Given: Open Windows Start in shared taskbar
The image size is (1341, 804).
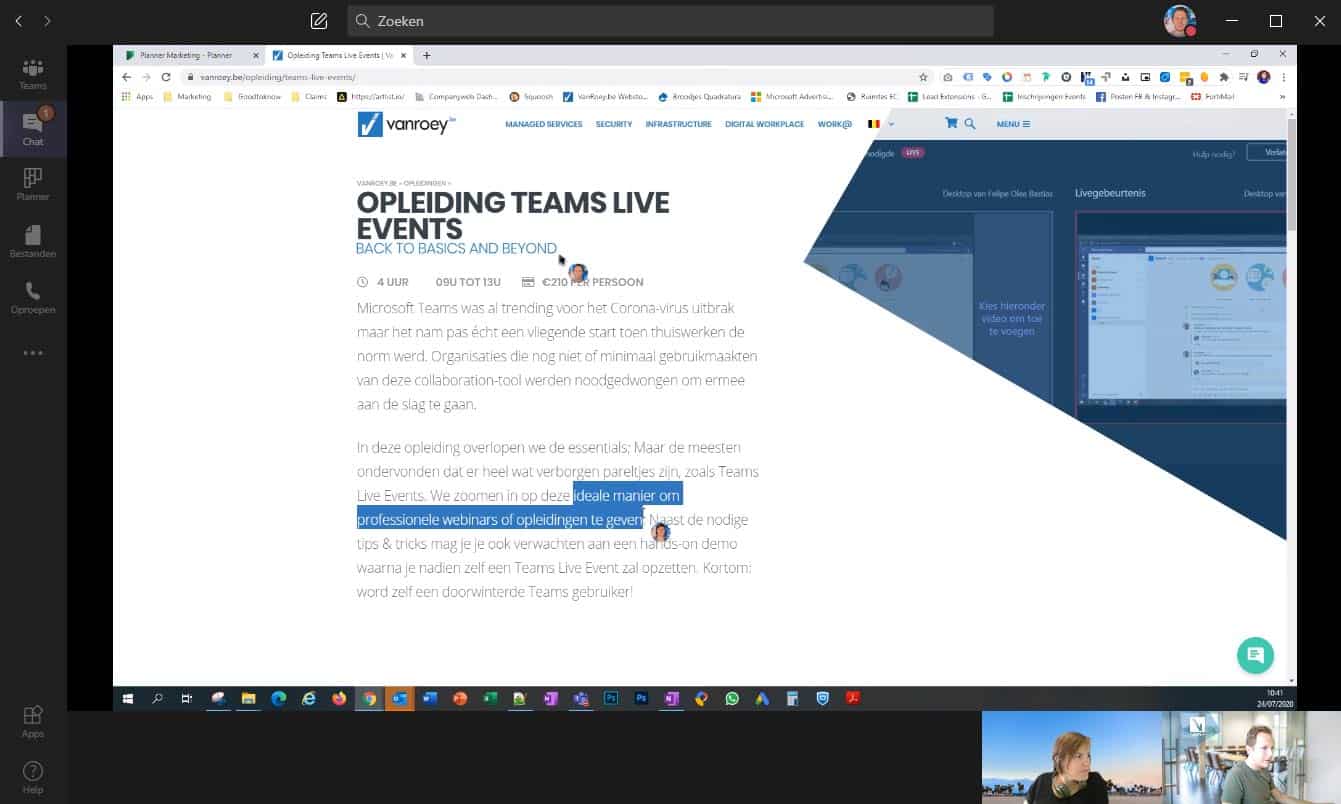Looking at the screenshot, I should (x=128, y=699).
